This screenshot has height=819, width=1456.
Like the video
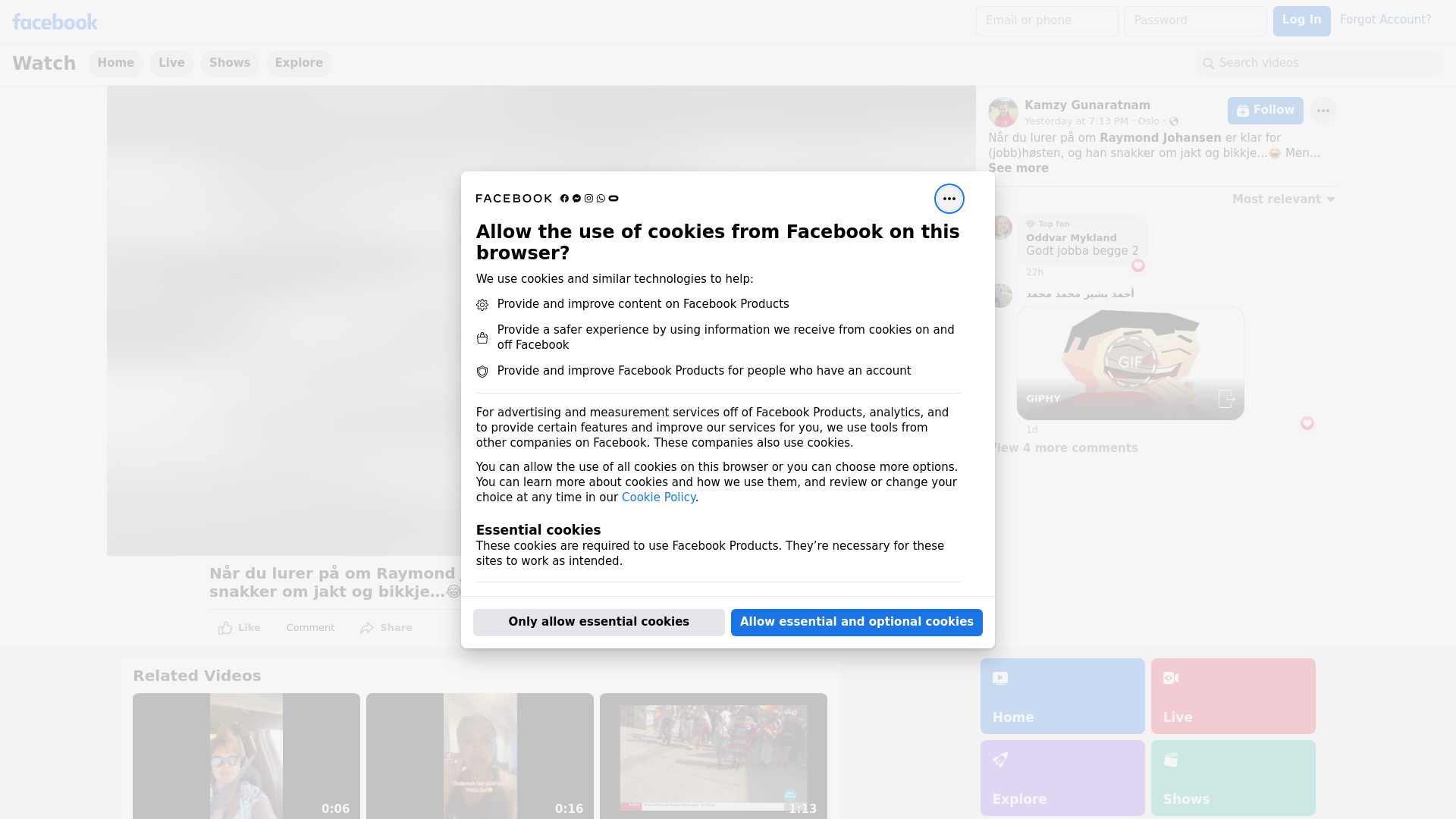tap(239, 628)
